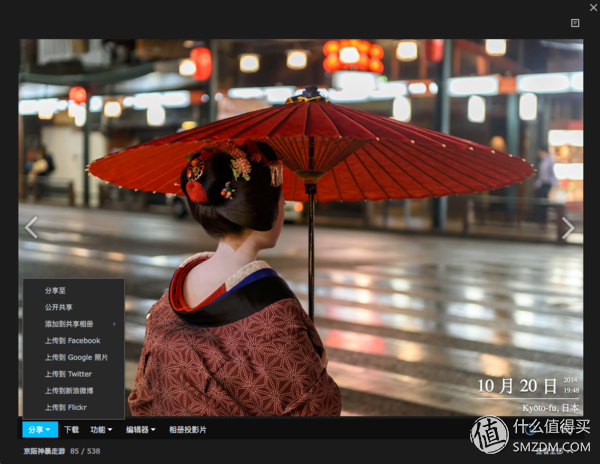600x464 pixels.
Task: Choose 上传到 Google 照片
Action: [x=76, y=357]
